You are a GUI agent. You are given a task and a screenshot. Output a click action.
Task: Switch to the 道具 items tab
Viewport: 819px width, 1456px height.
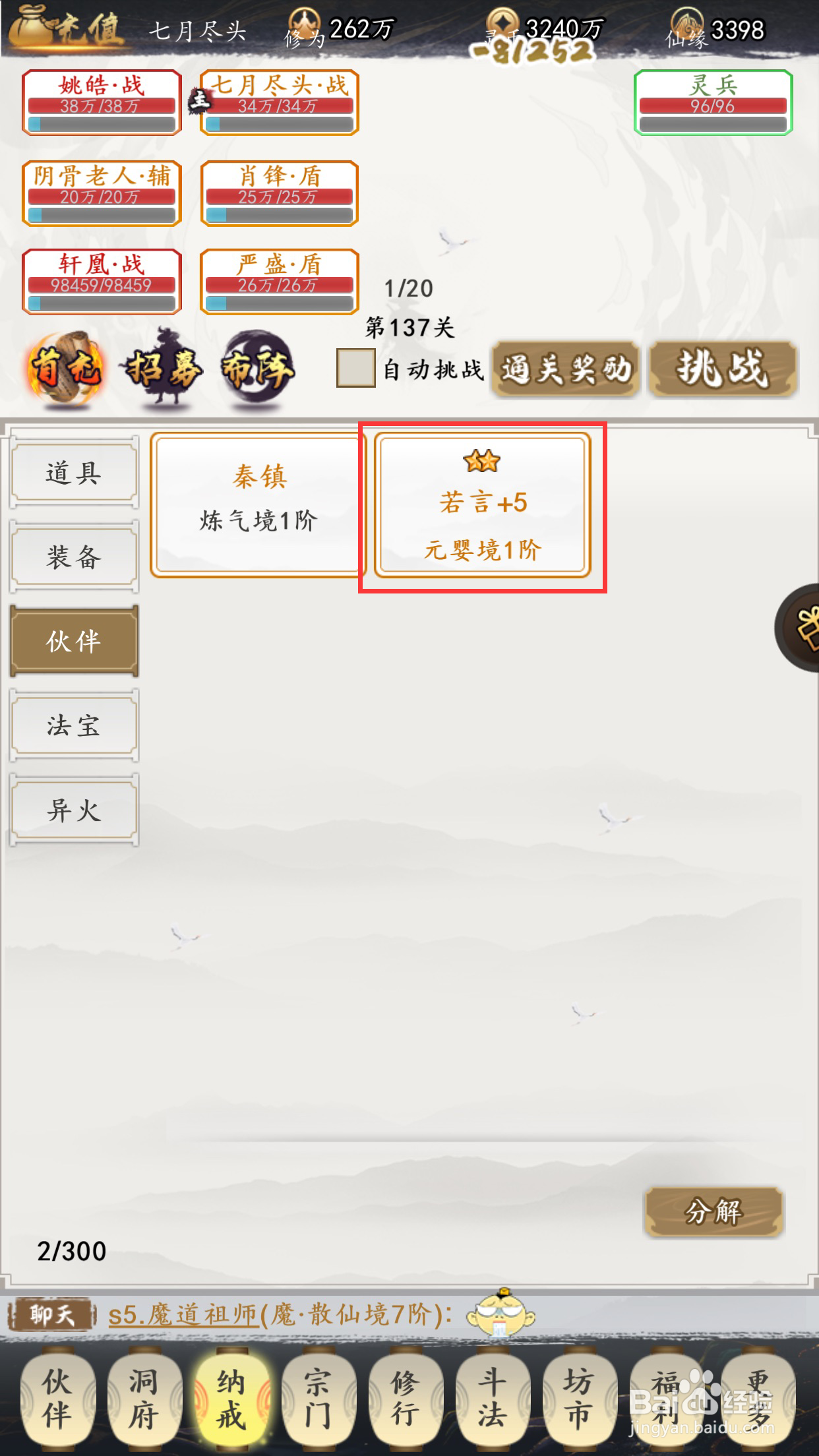point(74,472)
